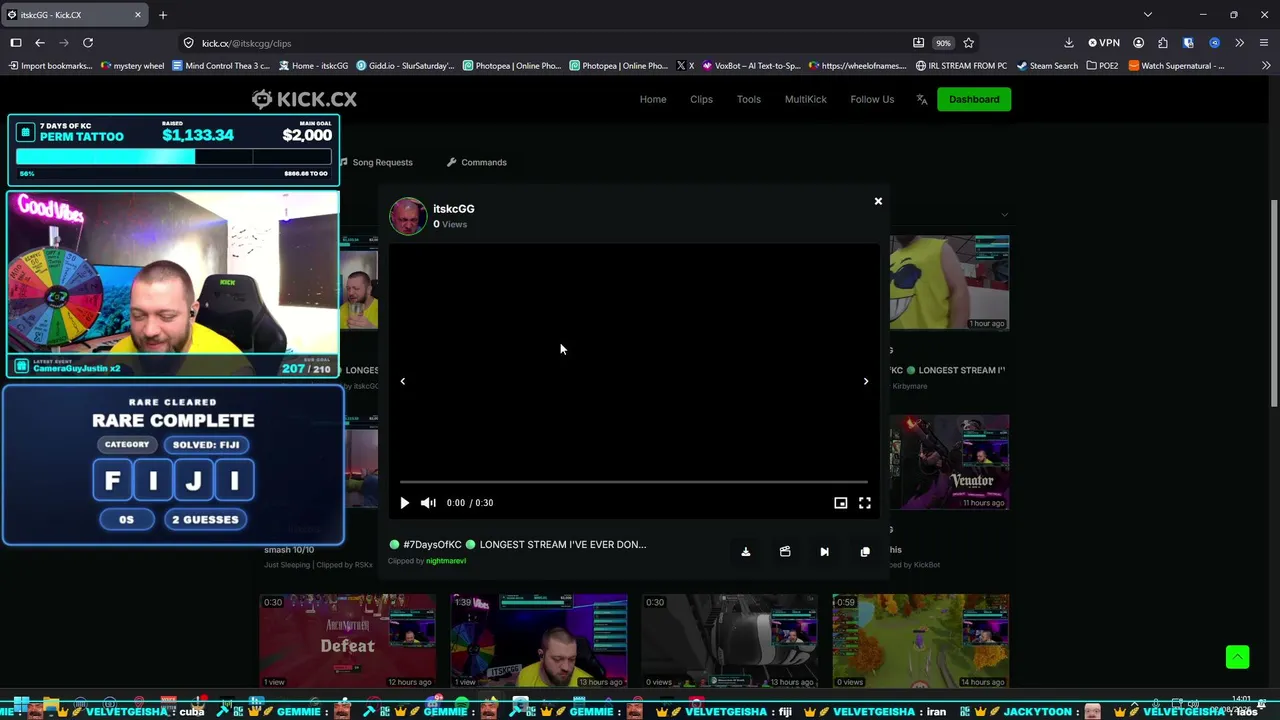Viewport: 1280px width, 720px height.
Task: Click the browser back arrow
Action: 40,43
